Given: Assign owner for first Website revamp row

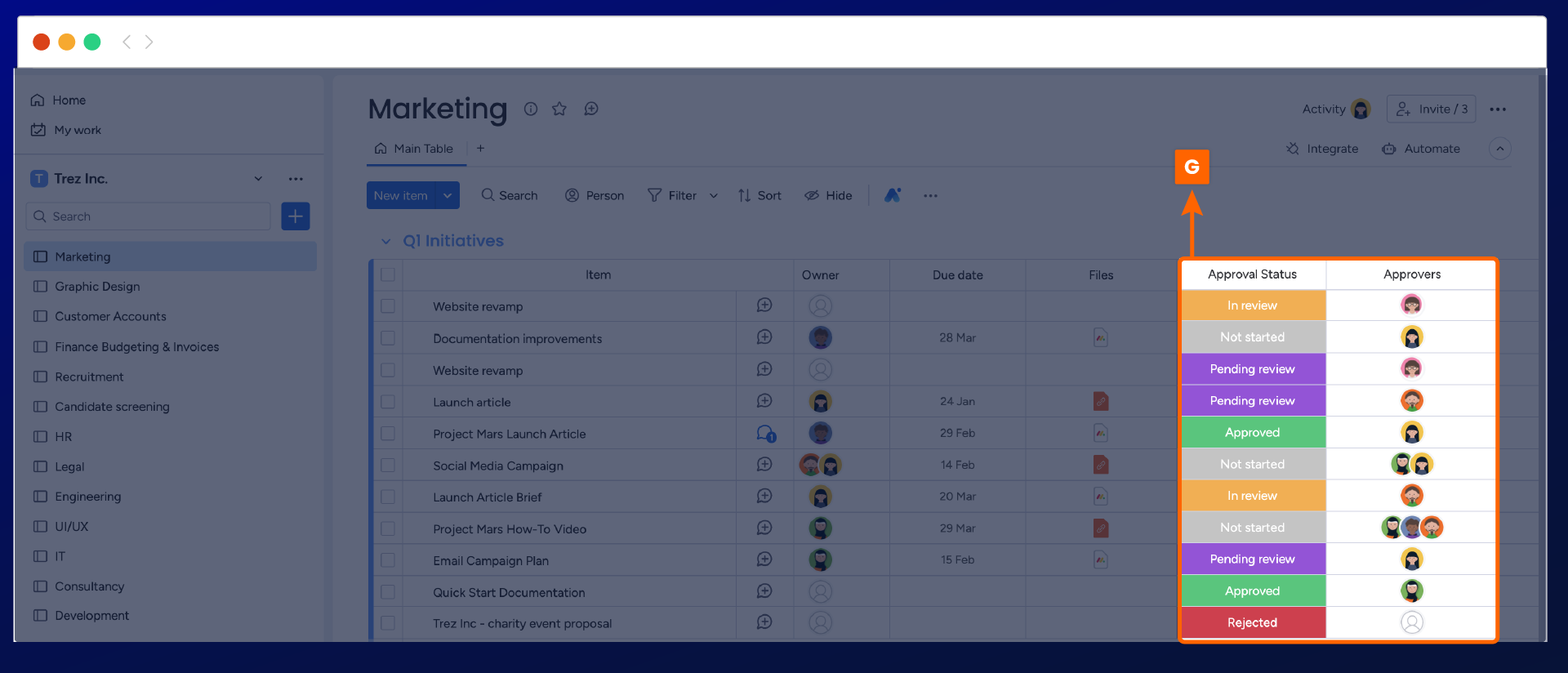Looking at the screenshot, I should (x=821, y=305).
